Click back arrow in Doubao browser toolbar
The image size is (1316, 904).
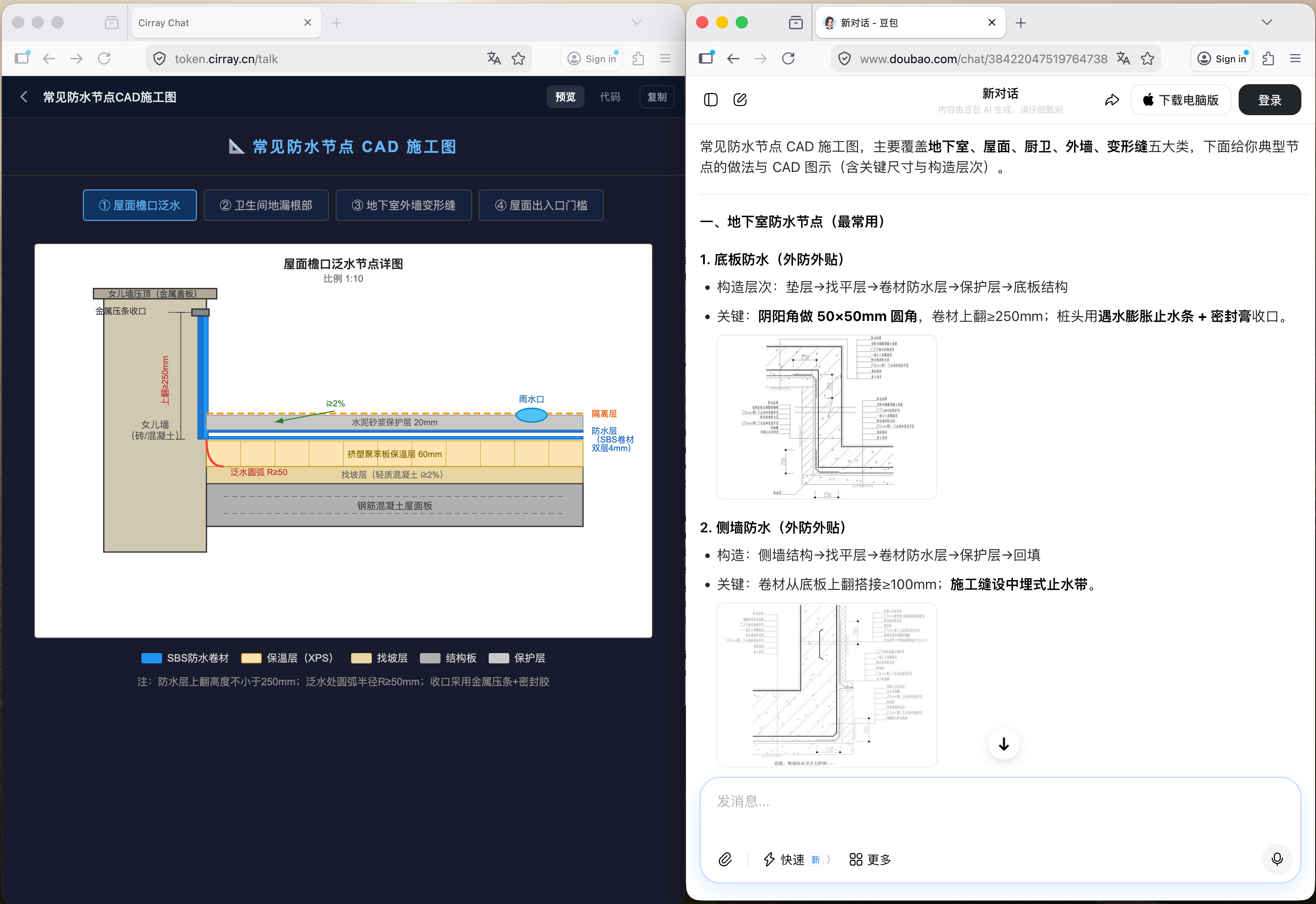(x=734, y=58)
